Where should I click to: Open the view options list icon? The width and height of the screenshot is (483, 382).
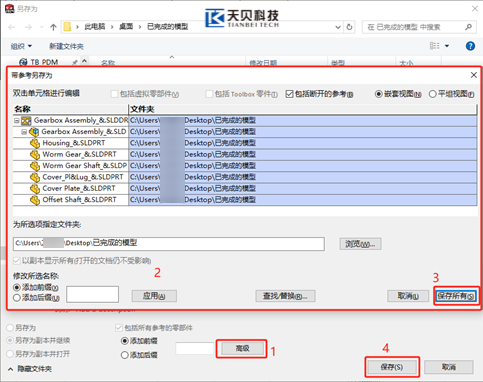pyautogui.click(x=435, y=46)
